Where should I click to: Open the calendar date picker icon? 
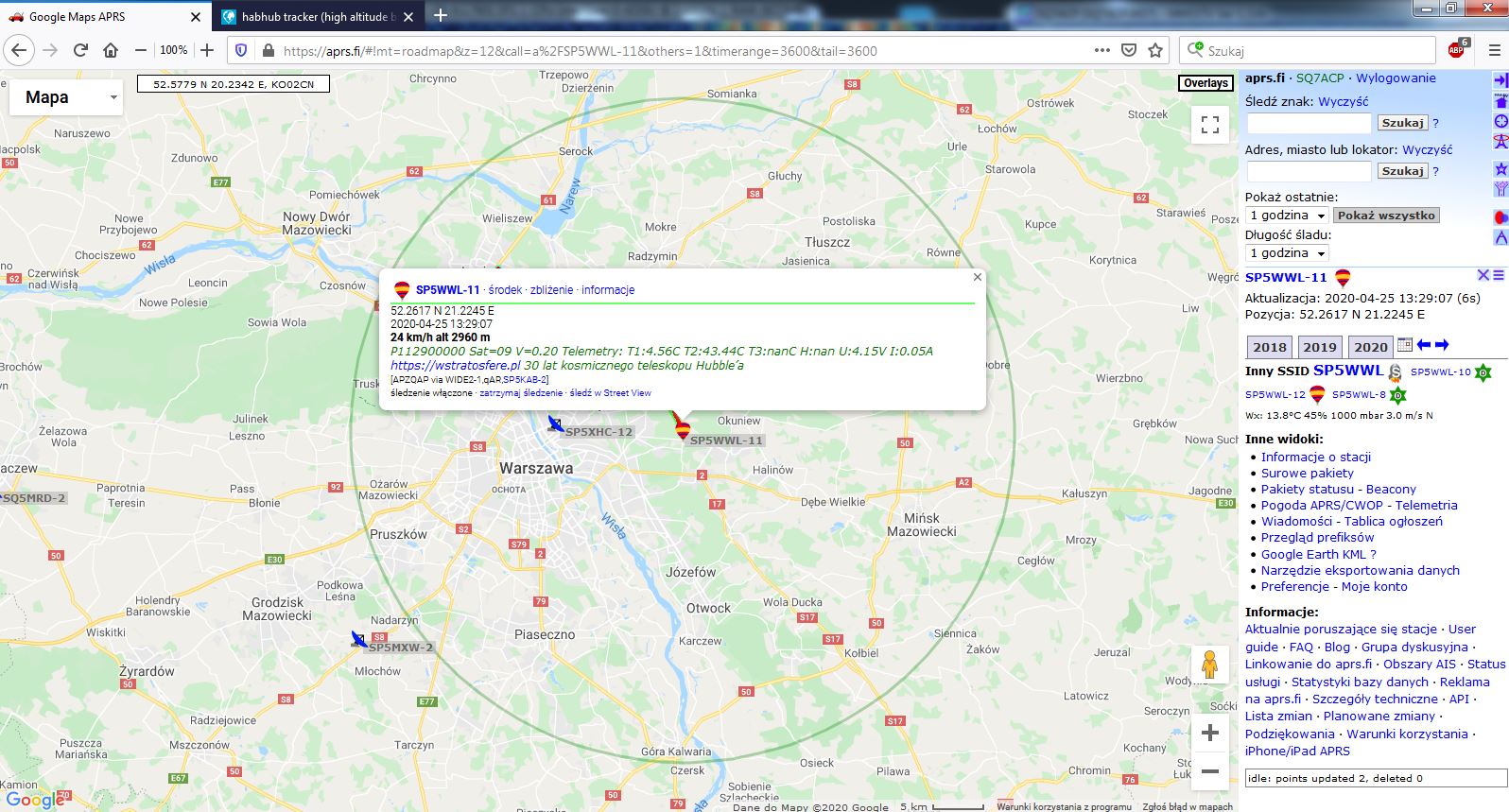click(x=1405, y=346)
